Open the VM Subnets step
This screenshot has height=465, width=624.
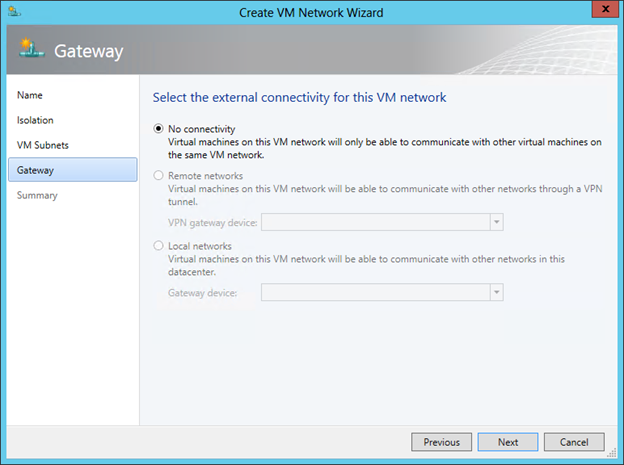pos(43,145)
